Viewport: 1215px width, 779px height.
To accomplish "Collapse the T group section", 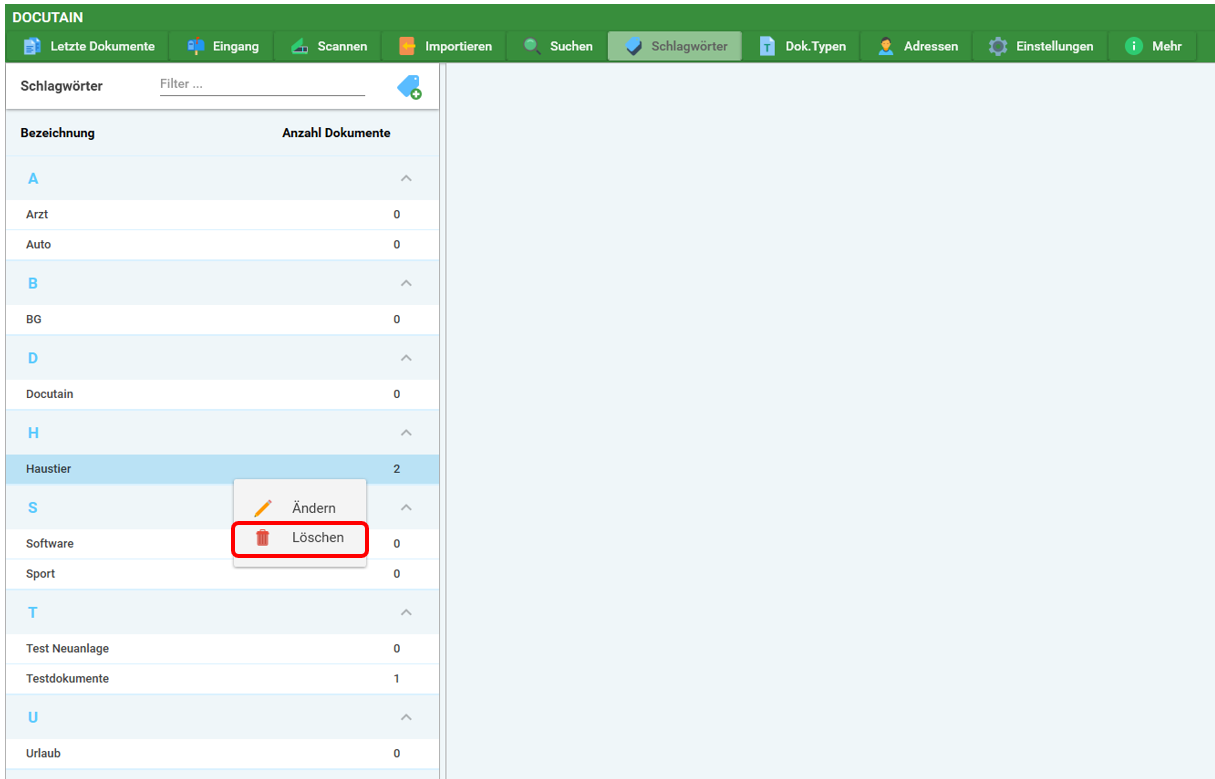I will click(406, 612).
